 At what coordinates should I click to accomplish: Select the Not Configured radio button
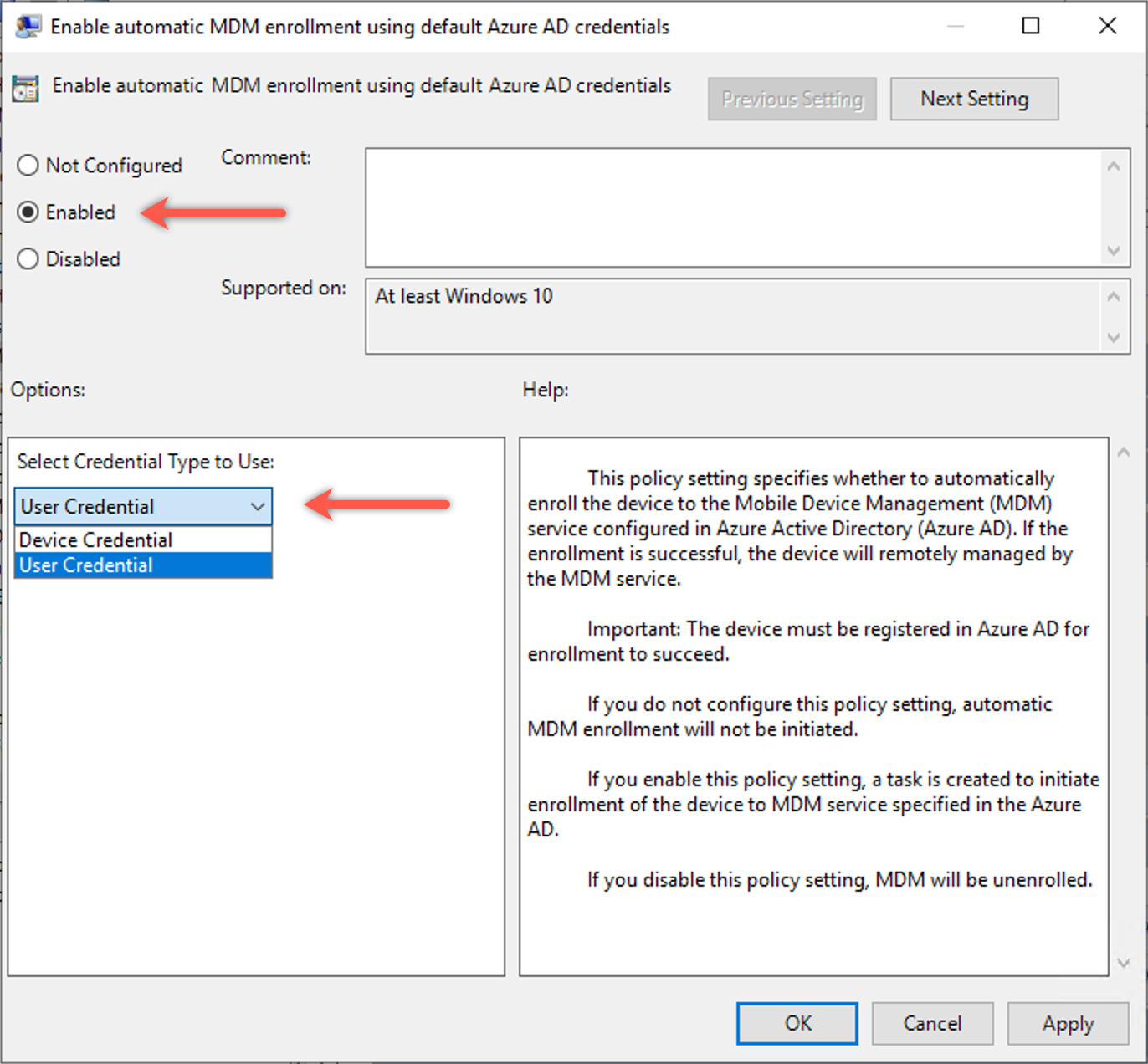[27, 166]
